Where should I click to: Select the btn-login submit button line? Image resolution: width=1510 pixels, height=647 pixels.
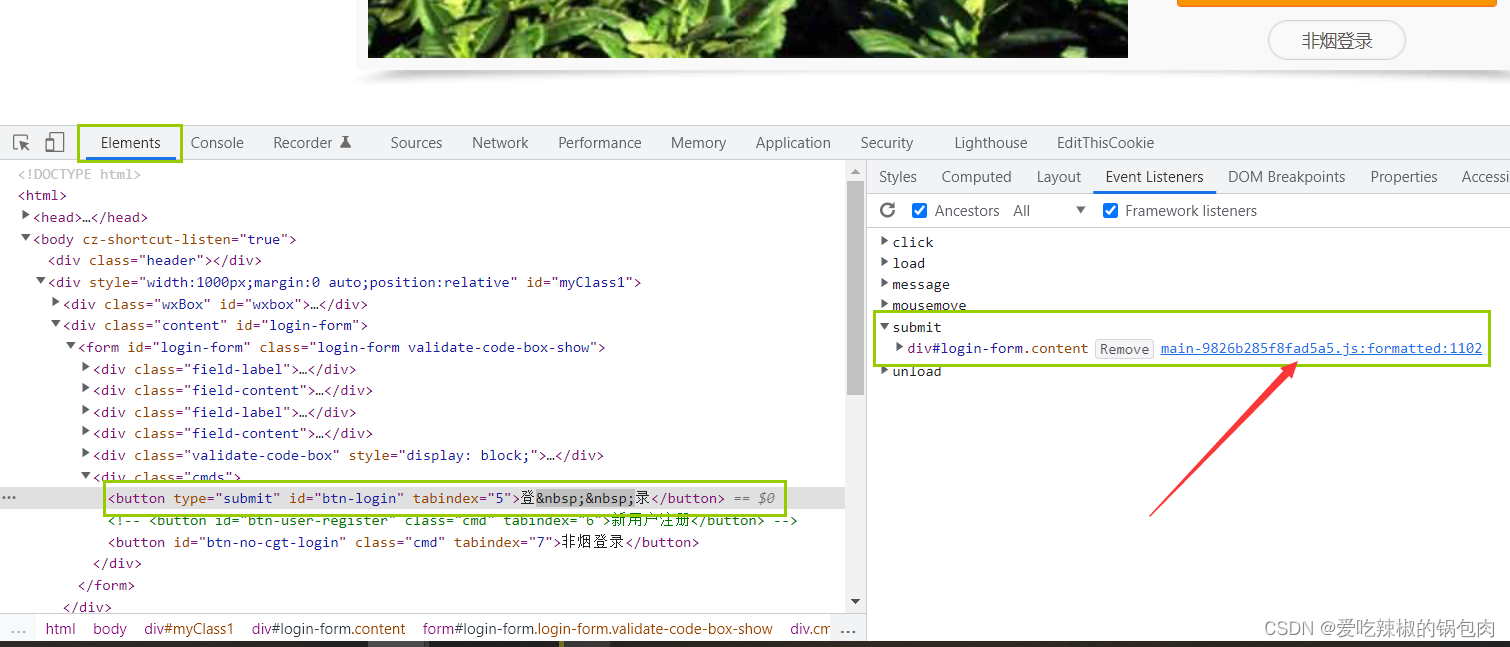[x=416, y=498]
